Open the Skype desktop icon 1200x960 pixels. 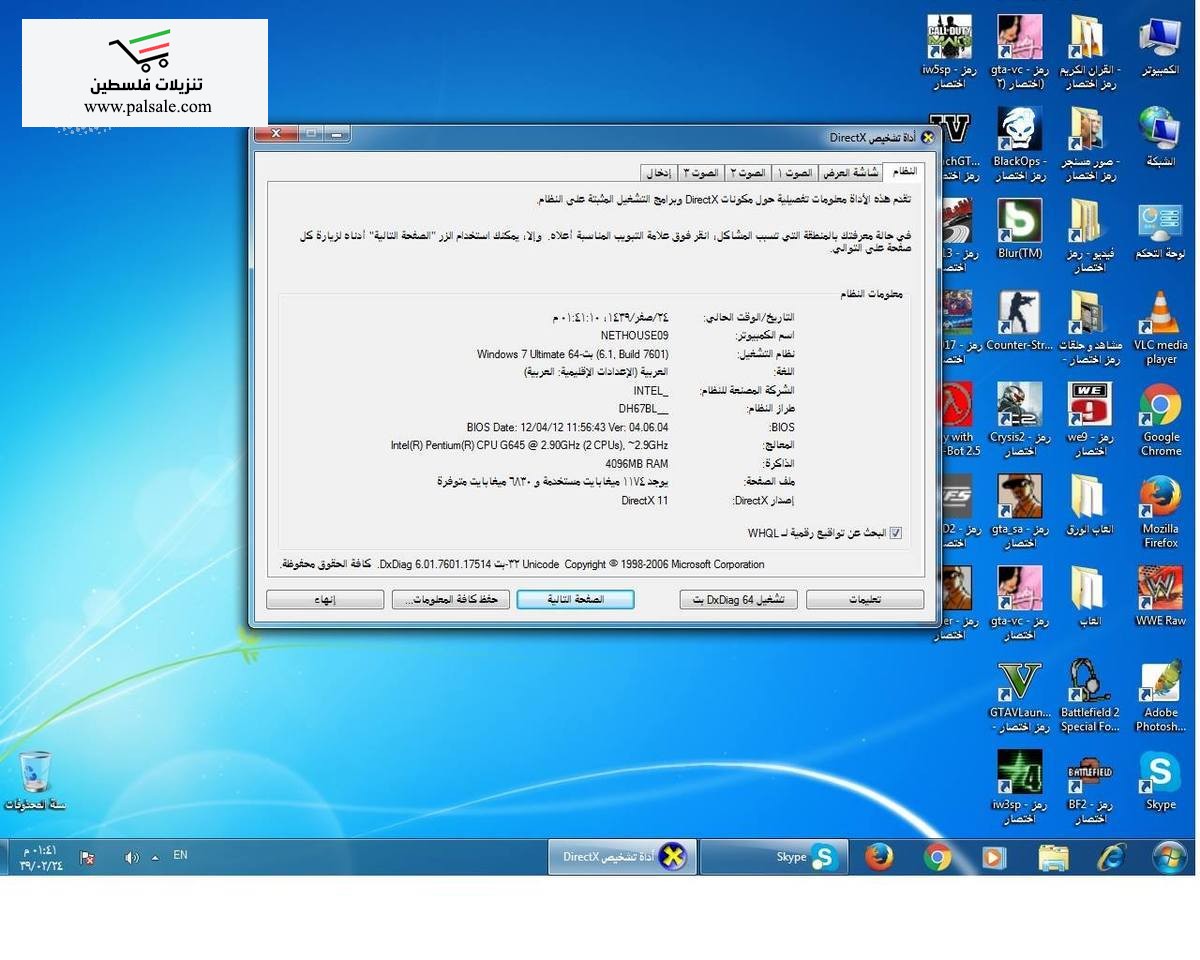coord(1160,775)
